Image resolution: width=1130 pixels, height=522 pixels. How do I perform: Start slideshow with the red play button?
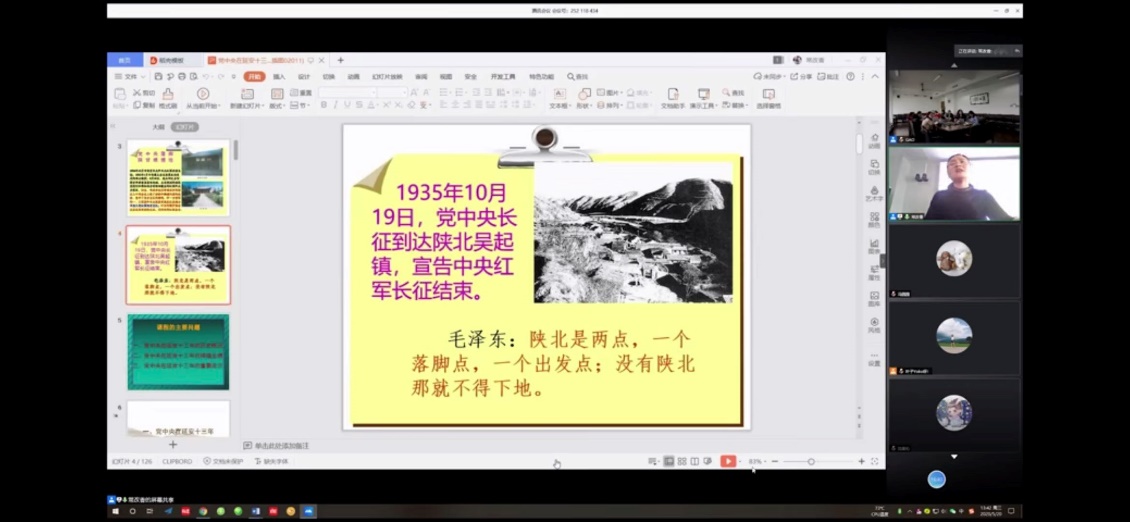[728, 461]
